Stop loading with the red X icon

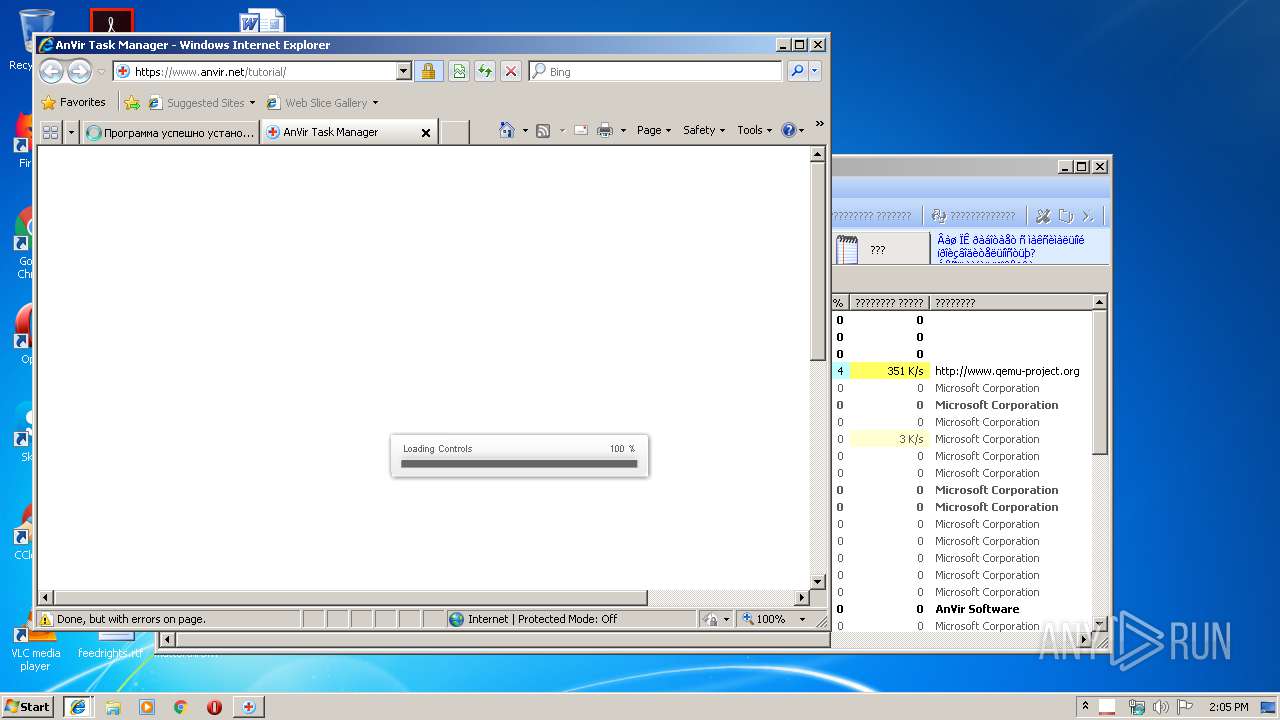[x=510, y=71]
